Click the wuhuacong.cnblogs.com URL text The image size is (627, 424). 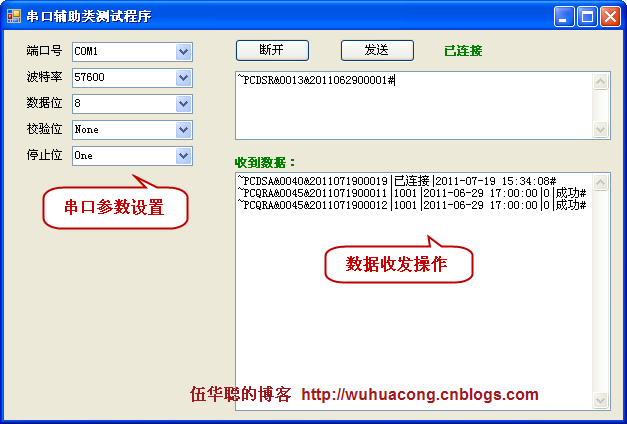coord(419,395)
